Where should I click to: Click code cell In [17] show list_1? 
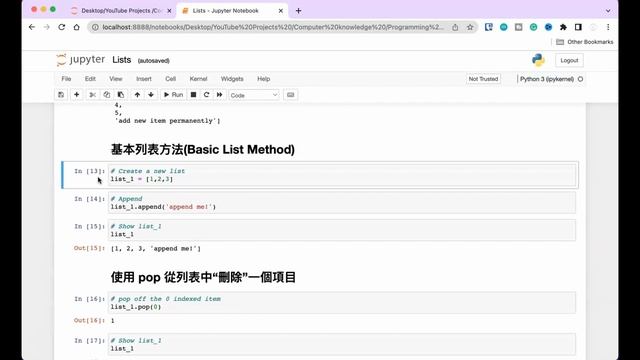pos(342,344)
